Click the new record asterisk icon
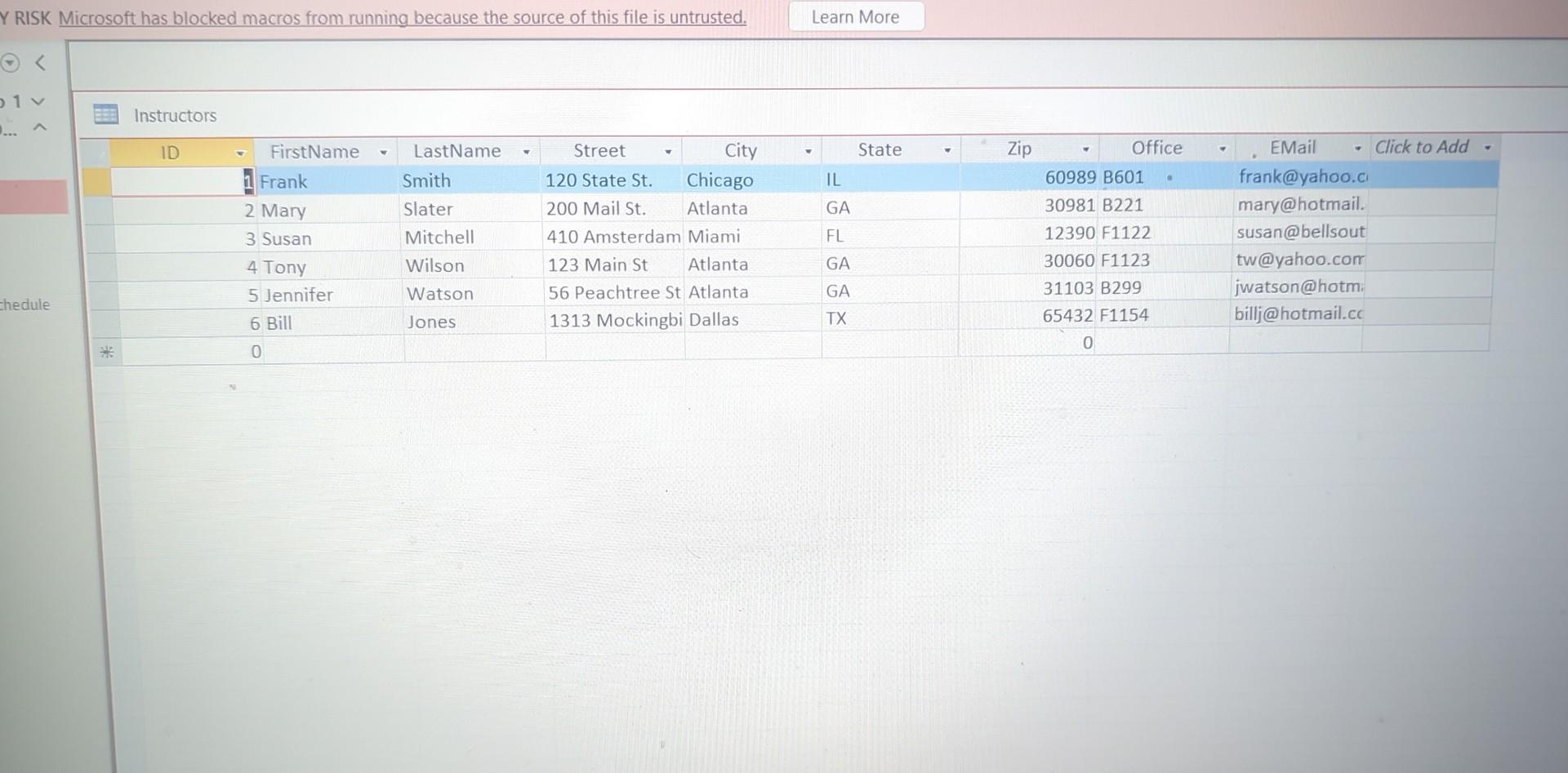Image resolution: width=1568 pixels, height=773 pixels. (x=107, y=351)
